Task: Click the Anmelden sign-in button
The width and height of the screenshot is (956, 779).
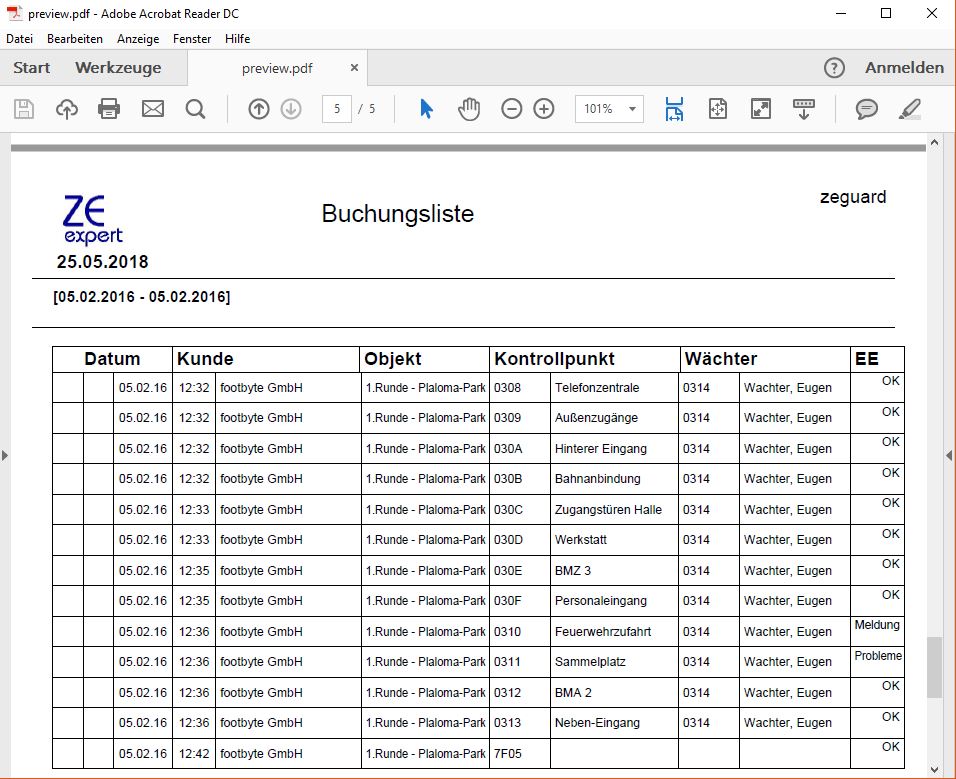Action: [904, 68]
